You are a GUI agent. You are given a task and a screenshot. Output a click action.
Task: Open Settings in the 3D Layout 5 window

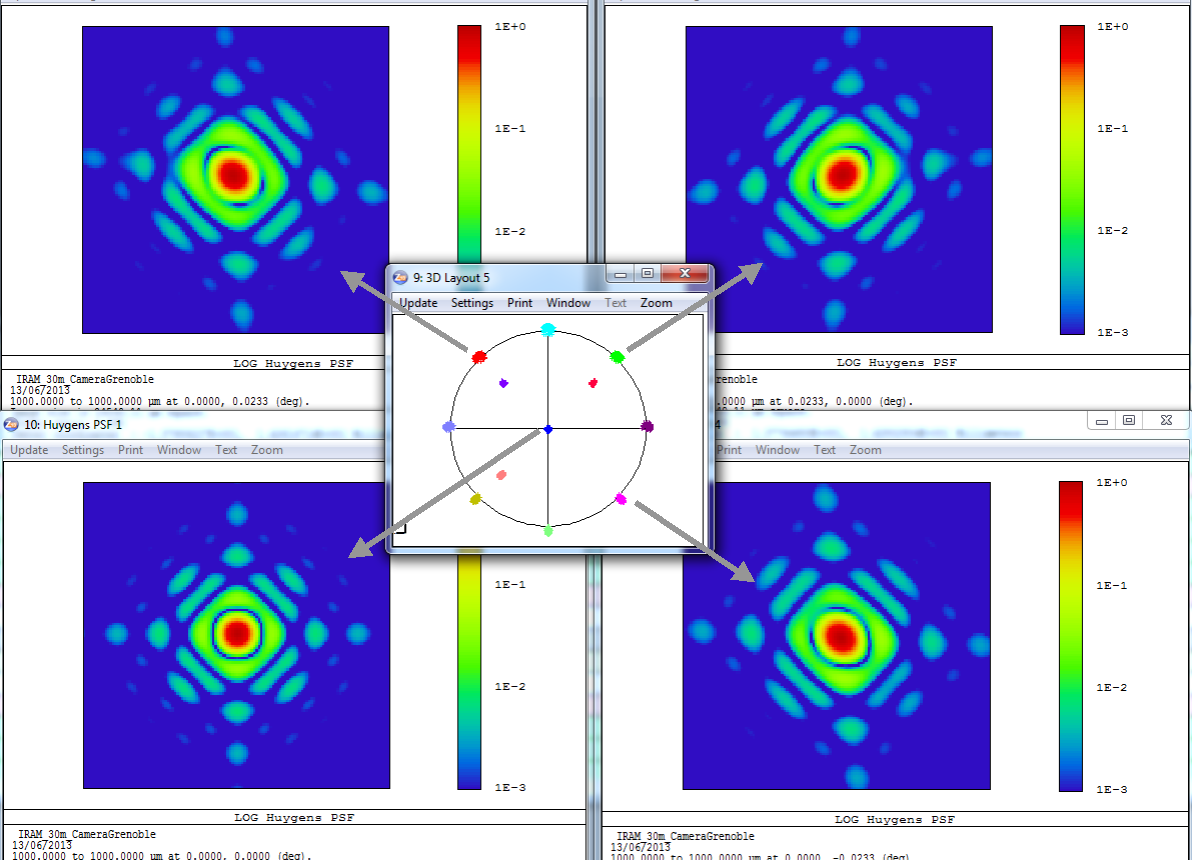pos(472,303)
